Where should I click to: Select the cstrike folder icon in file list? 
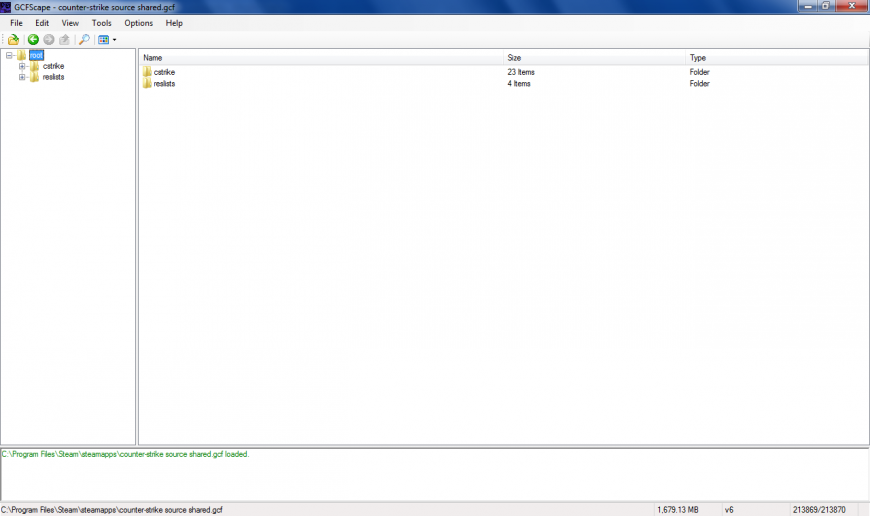[147, 72]
